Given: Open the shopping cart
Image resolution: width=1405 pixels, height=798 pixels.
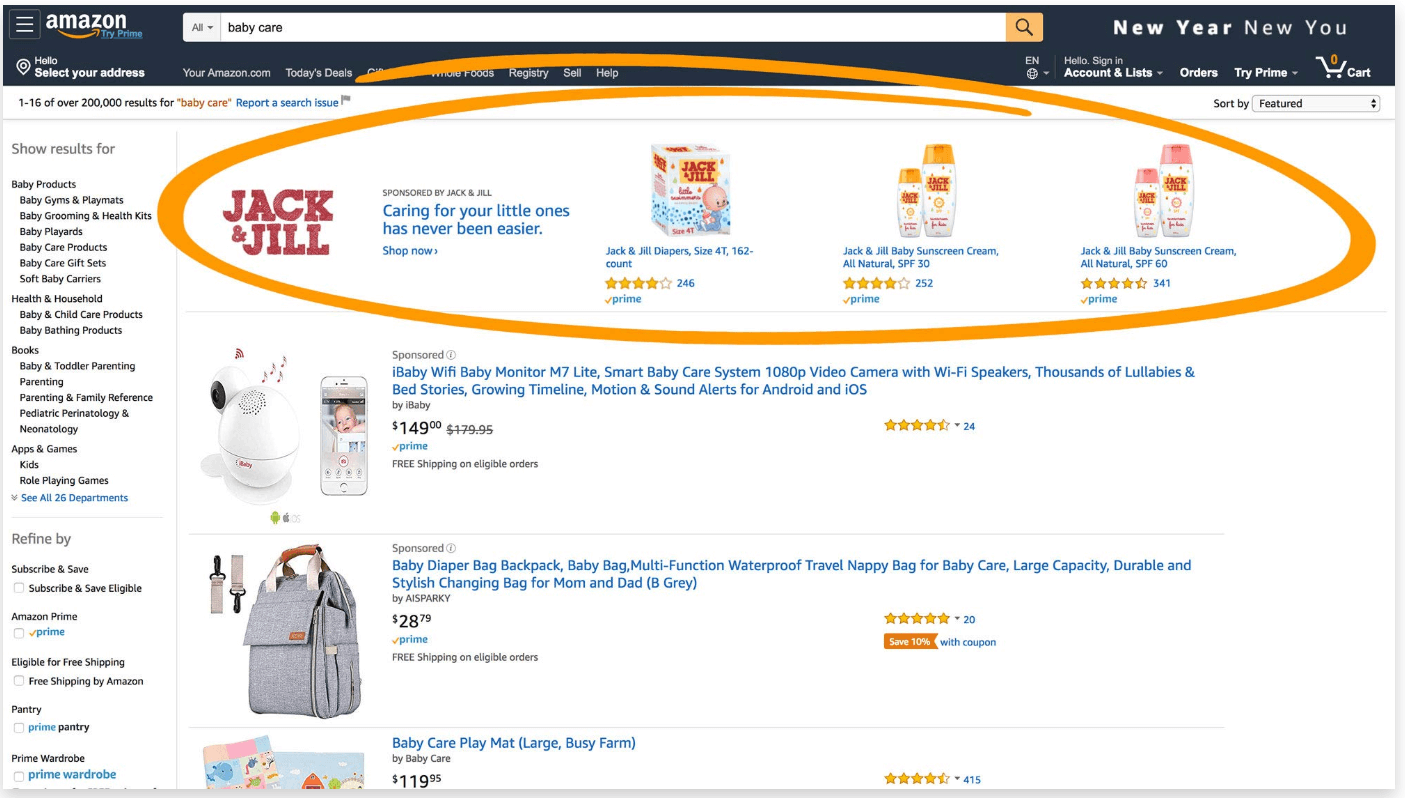Looking at the screenshot, I should point(1343,68).
